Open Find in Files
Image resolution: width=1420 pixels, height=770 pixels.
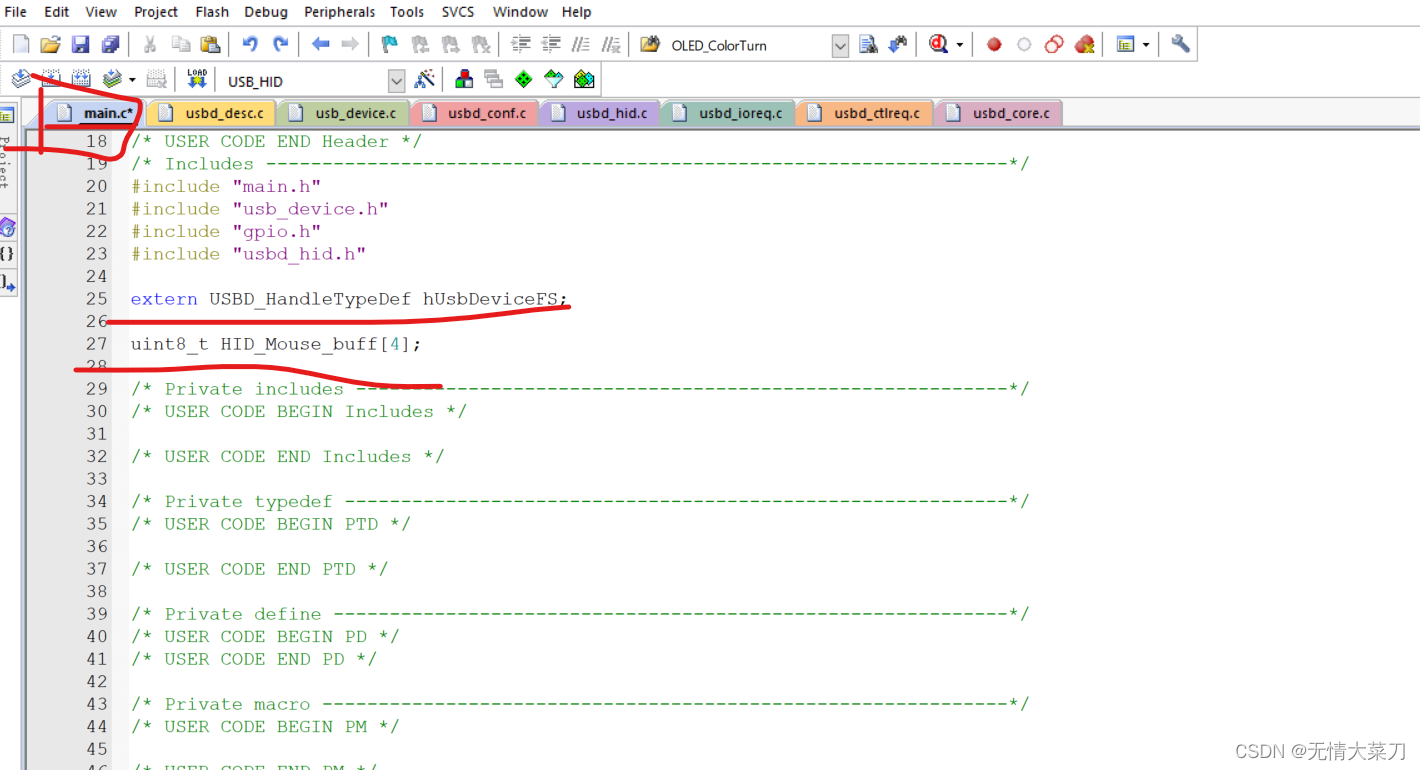650,45
